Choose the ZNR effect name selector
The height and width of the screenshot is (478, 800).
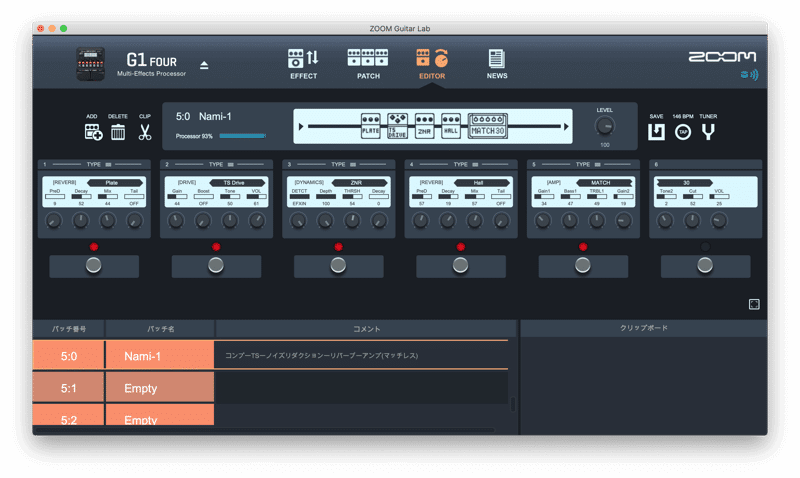pyautogui.click(x=360, y=183)
